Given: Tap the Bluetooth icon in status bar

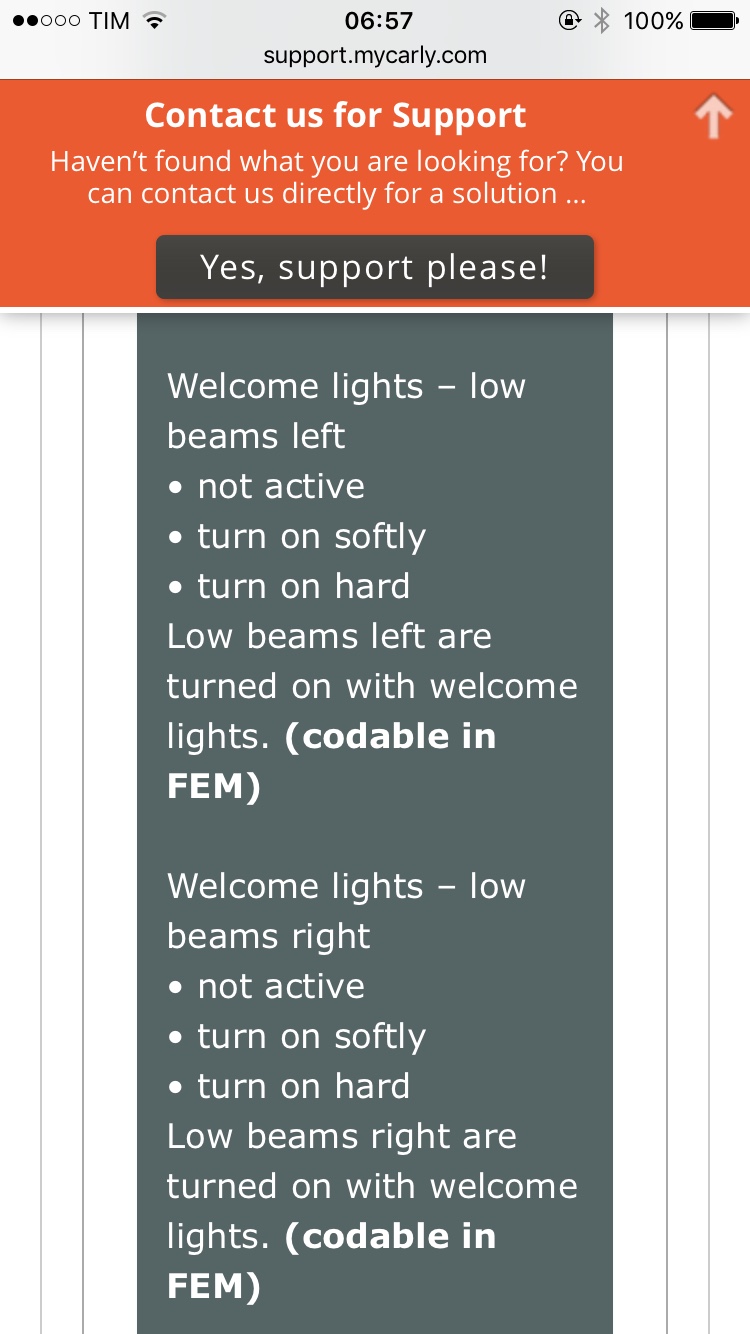Looking at the screenshot, I should 601,21.
